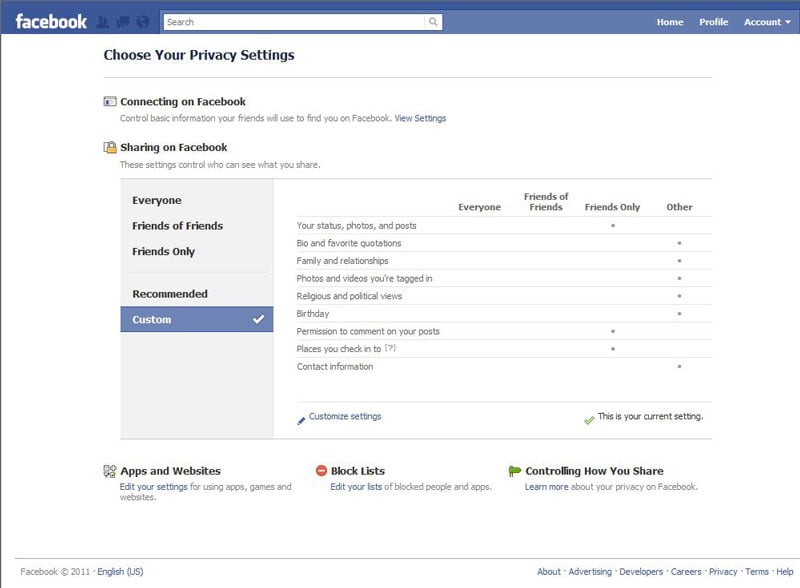Click 'Bio and favorite quotations' row

(504, 243)
